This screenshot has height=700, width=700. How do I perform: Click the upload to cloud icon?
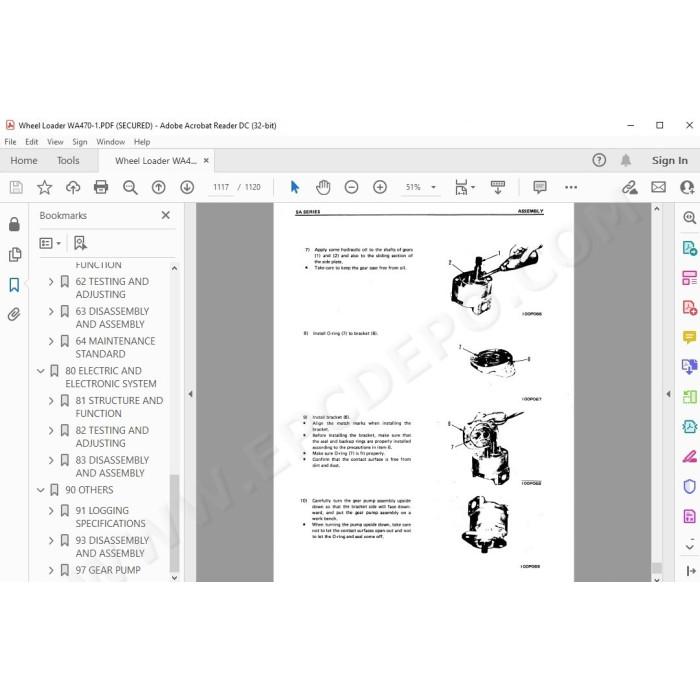[x=73, y=187]
